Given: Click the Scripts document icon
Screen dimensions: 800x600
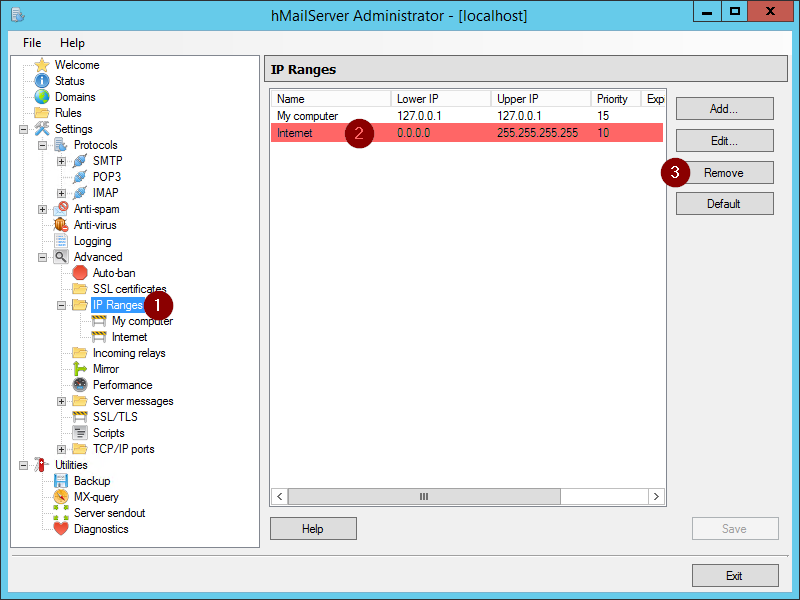Looking at the screenshot, I should click(x=80, y=433).
